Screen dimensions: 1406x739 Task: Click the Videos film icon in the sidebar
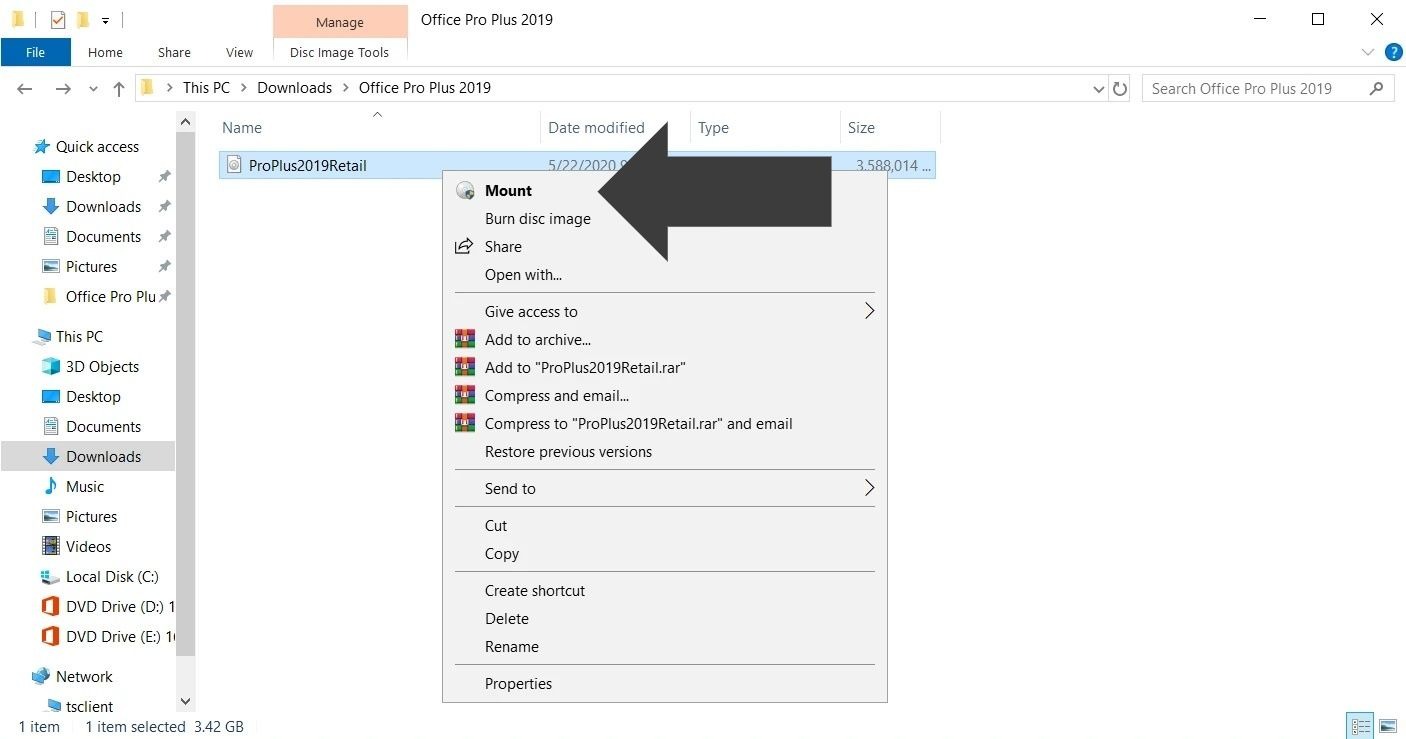tap(51, 546)
